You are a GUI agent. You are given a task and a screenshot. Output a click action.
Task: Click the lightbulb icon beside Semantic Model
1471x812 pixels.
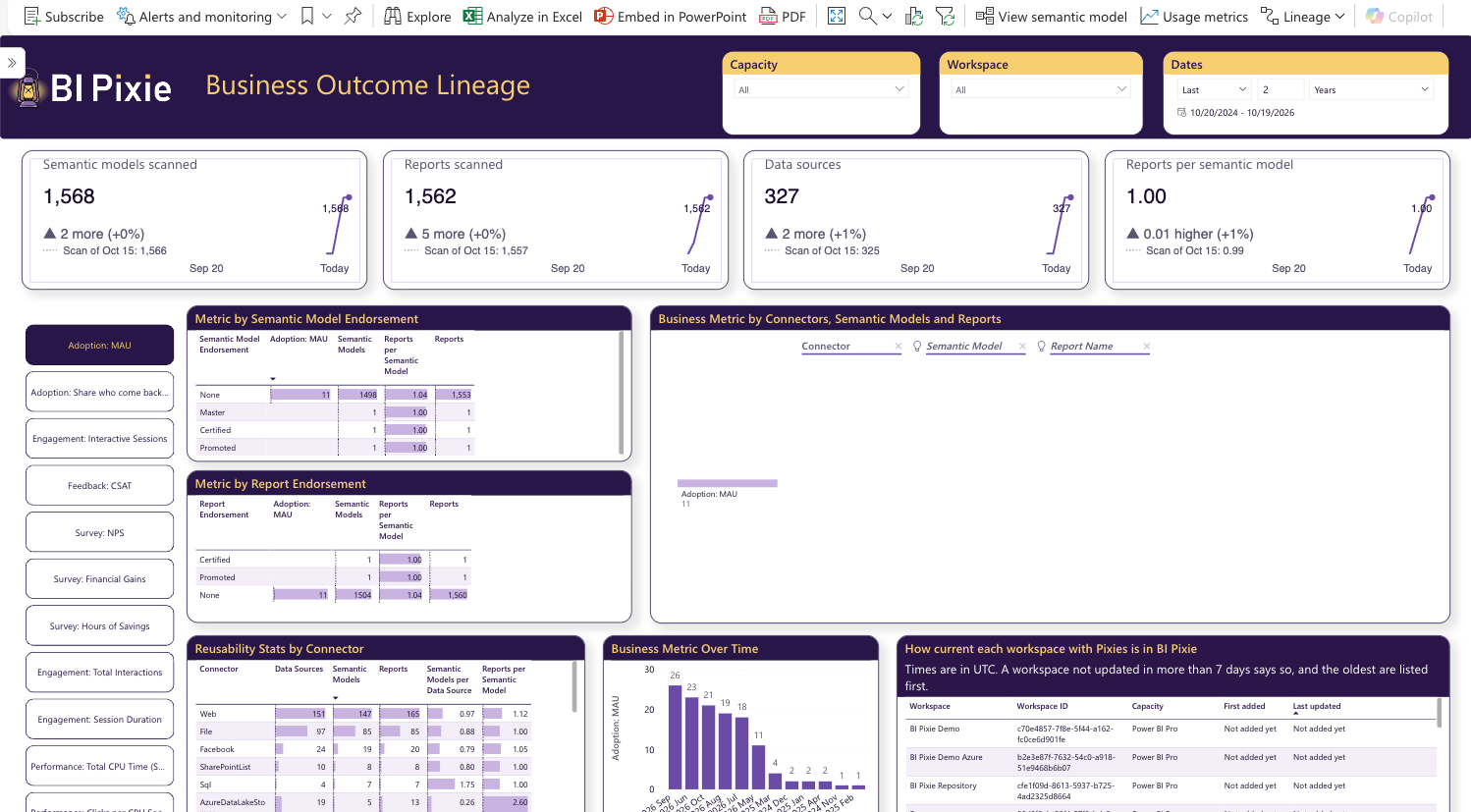click(x=917, y=347)
